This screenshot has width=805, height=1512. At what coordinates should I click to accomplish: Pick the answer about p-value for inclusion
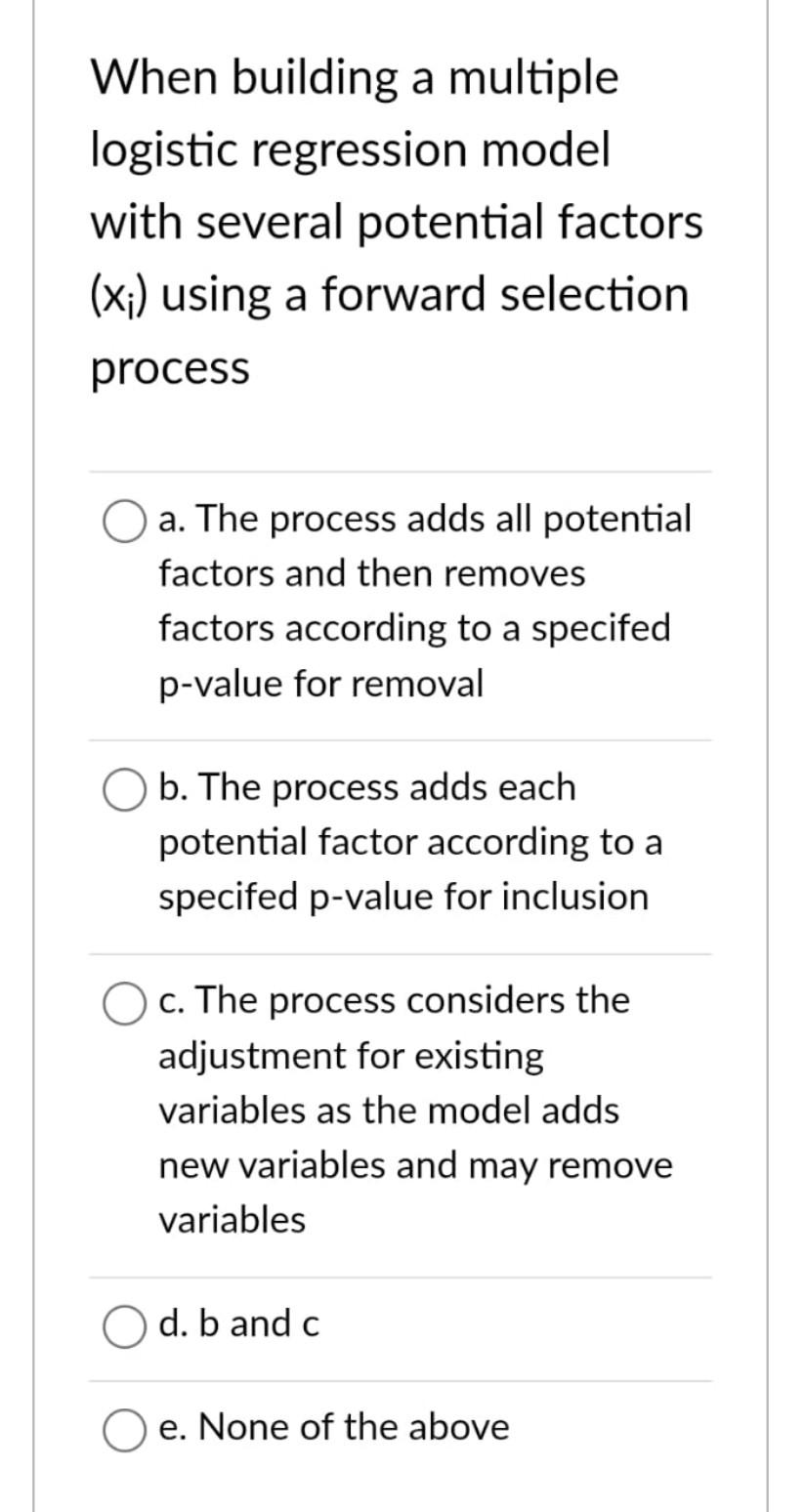(x=410, y=842)
